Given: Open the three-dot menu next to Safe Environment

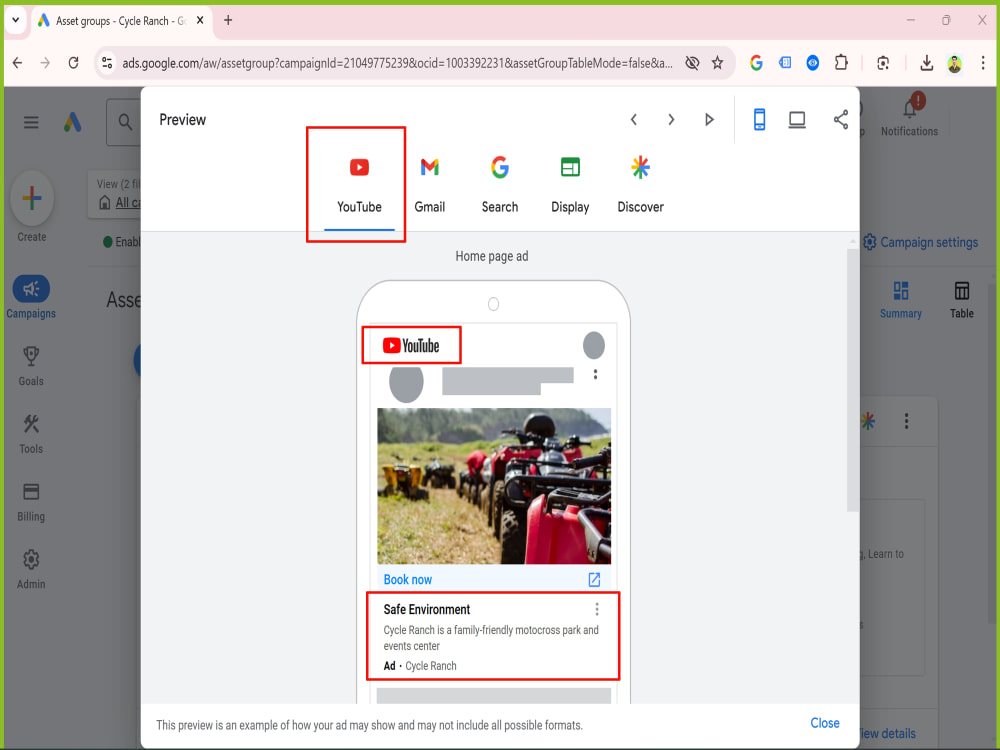Looking at the screenshot, I should point(596,610).
